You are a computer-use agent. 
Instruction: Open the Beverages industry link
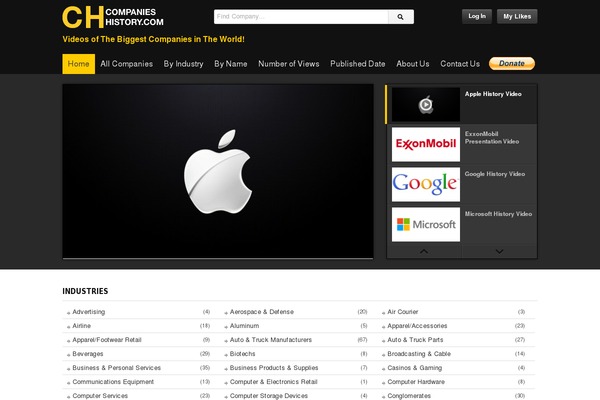coord(88,354)
